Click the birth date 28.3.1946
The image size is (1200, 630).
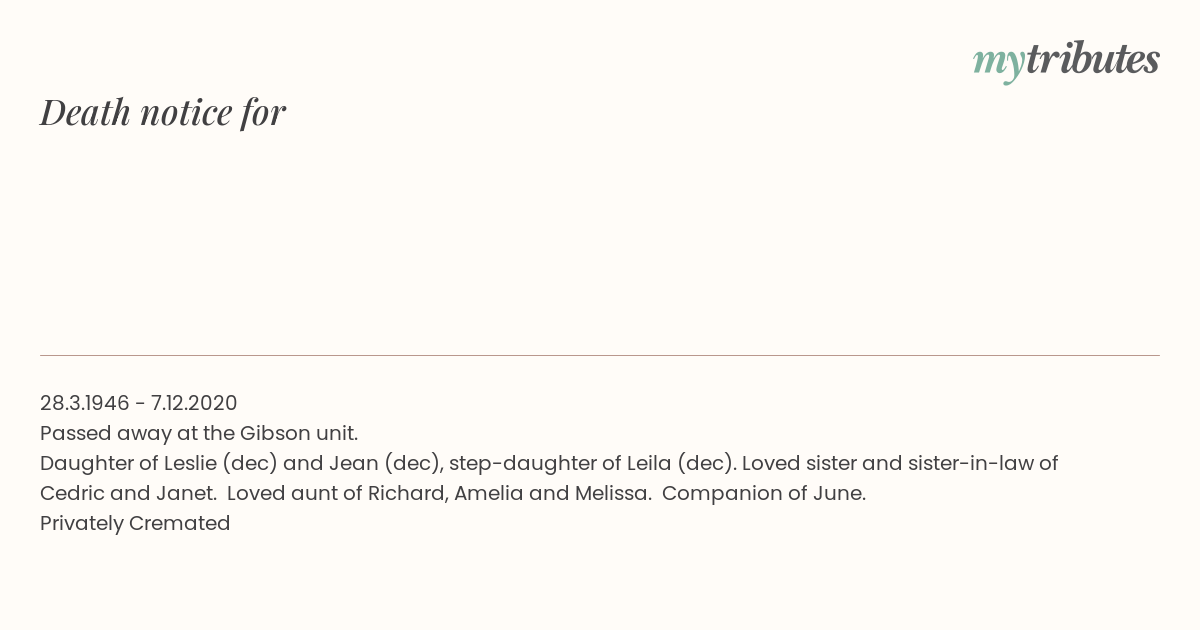point(85,403)
